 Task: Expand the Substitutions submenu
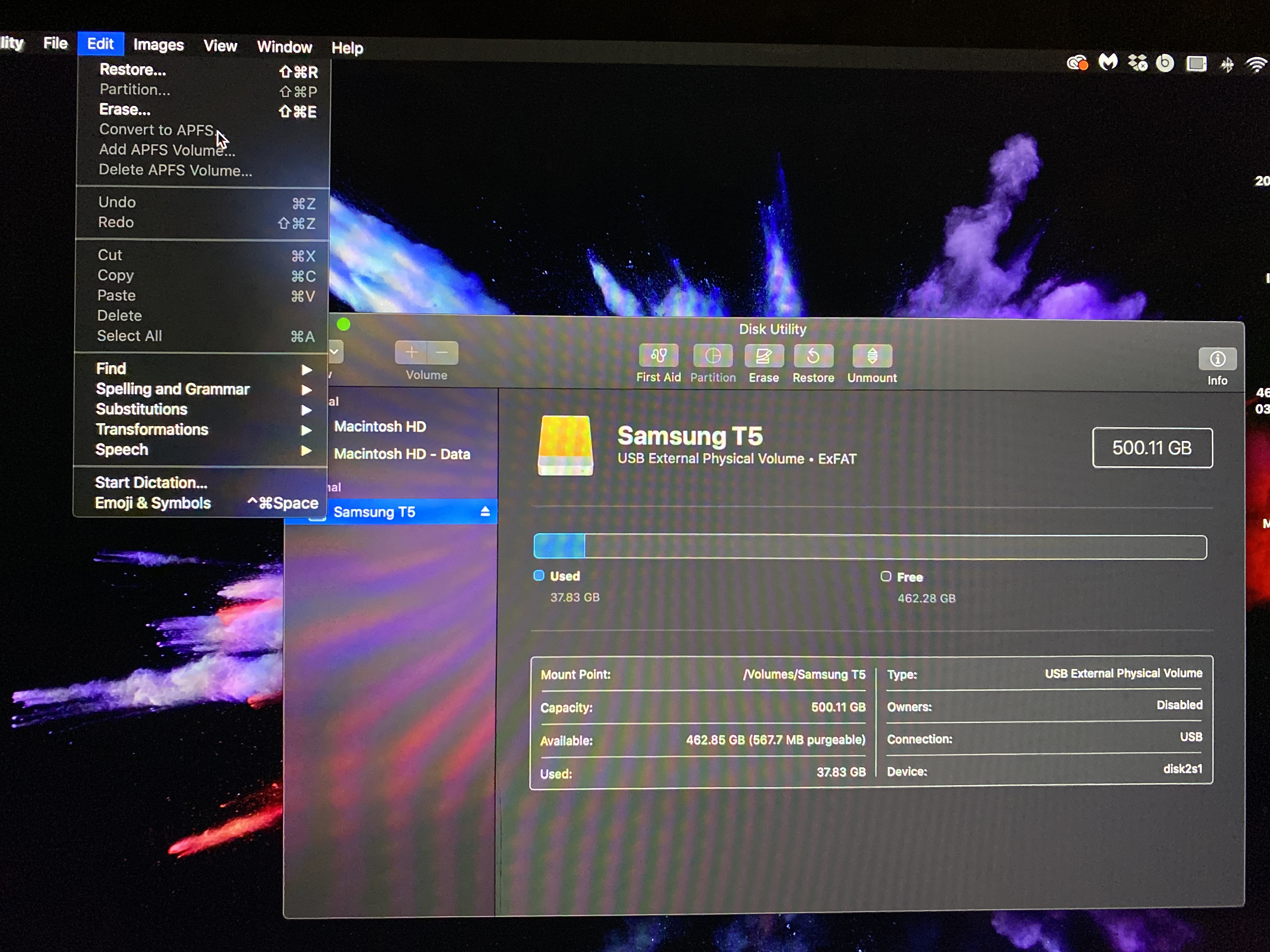[x=201, y=409]
